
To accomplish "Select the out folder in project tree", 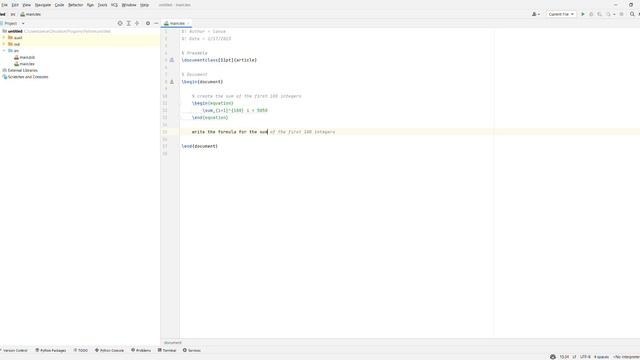I will click(x=14, y=44).
